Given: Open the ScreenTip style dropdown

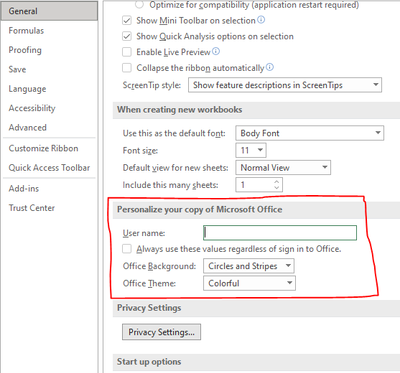Looking at the screenshot, I should (285, 85).
